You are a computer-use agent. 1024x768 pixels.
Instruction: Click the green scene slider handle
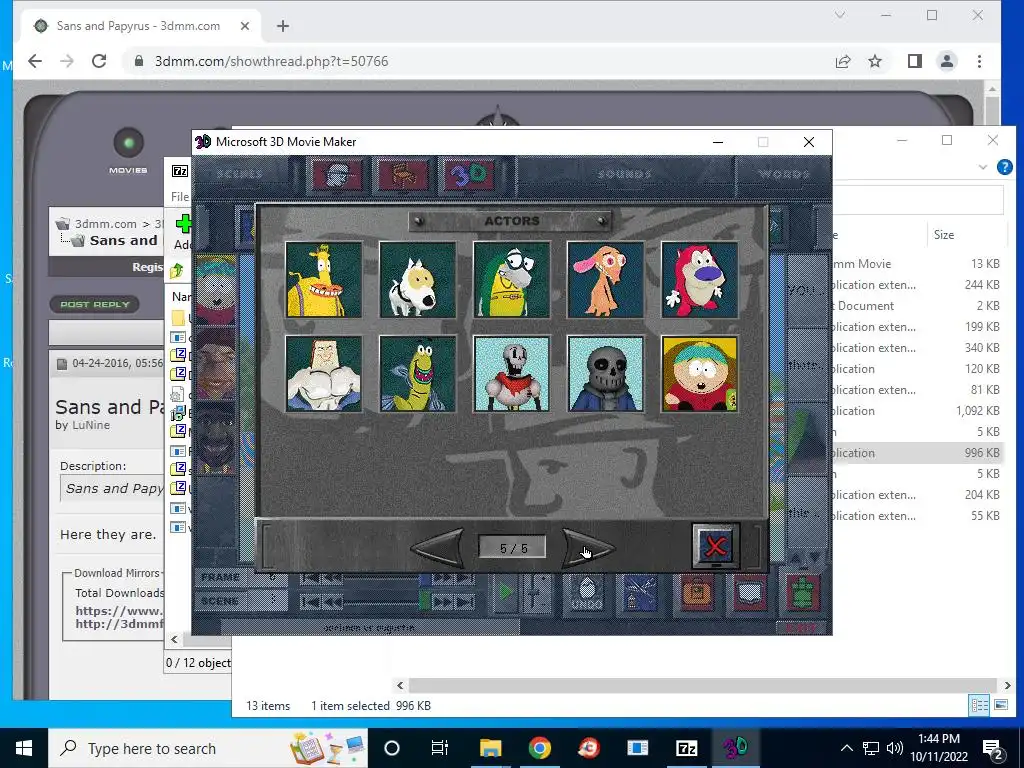click(425, 601)
